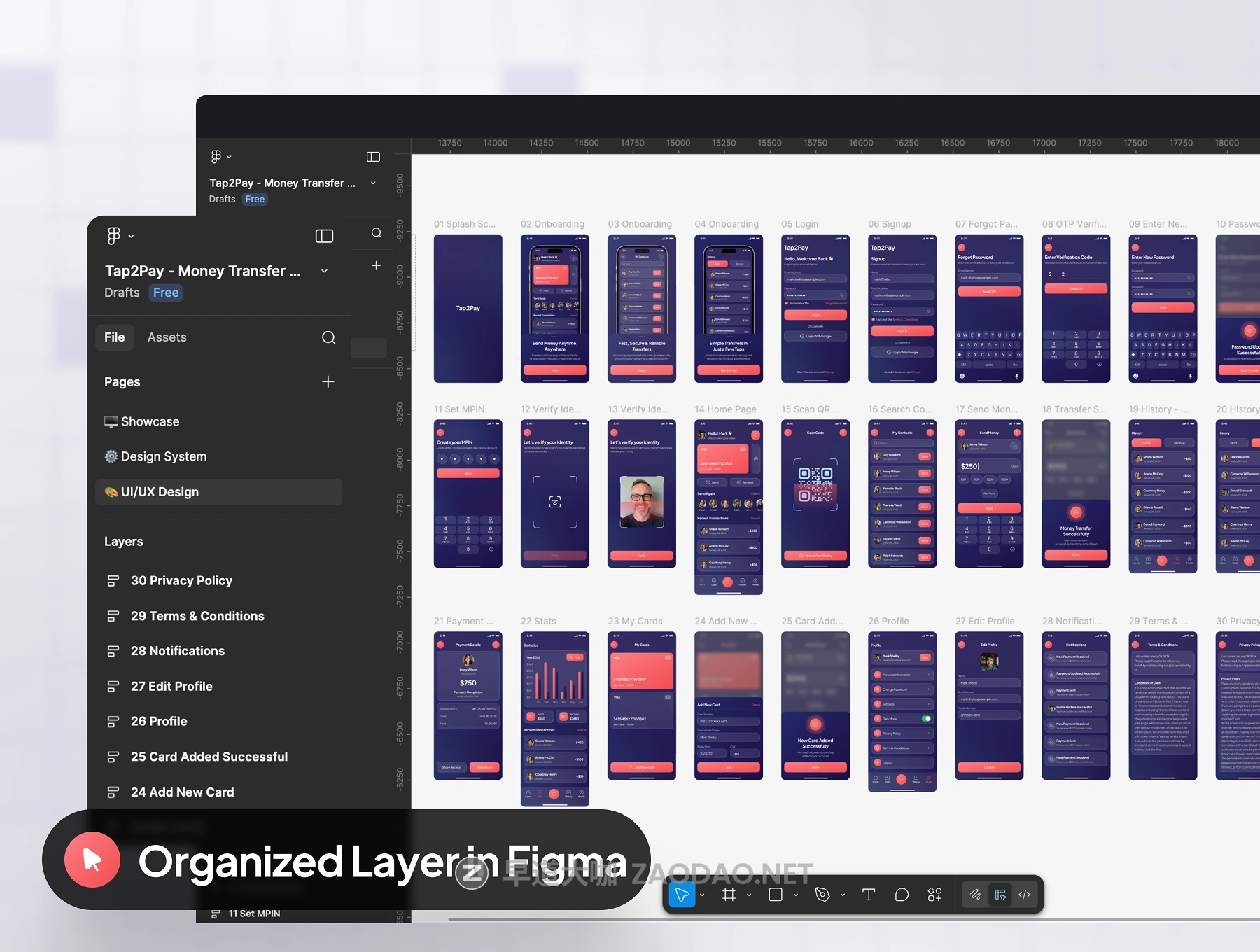The image size is (1260, 952).
Task: Switch to Draw mode in toolbar
Action: tap(975, 895)
